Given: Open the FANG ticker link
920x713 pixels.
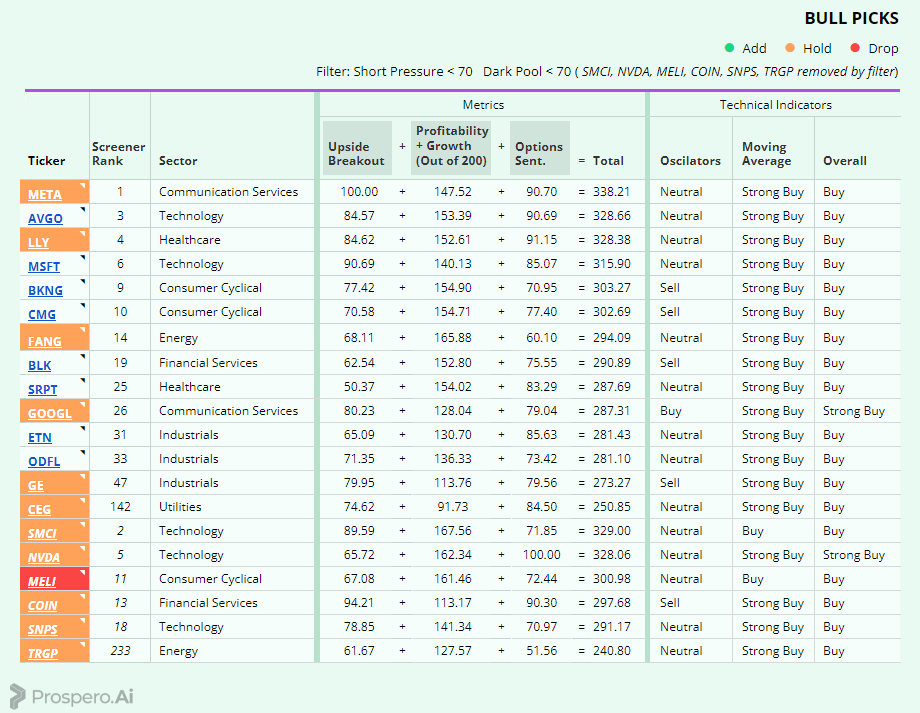Looking at the screenshot, I should click(x=45, y=342).
